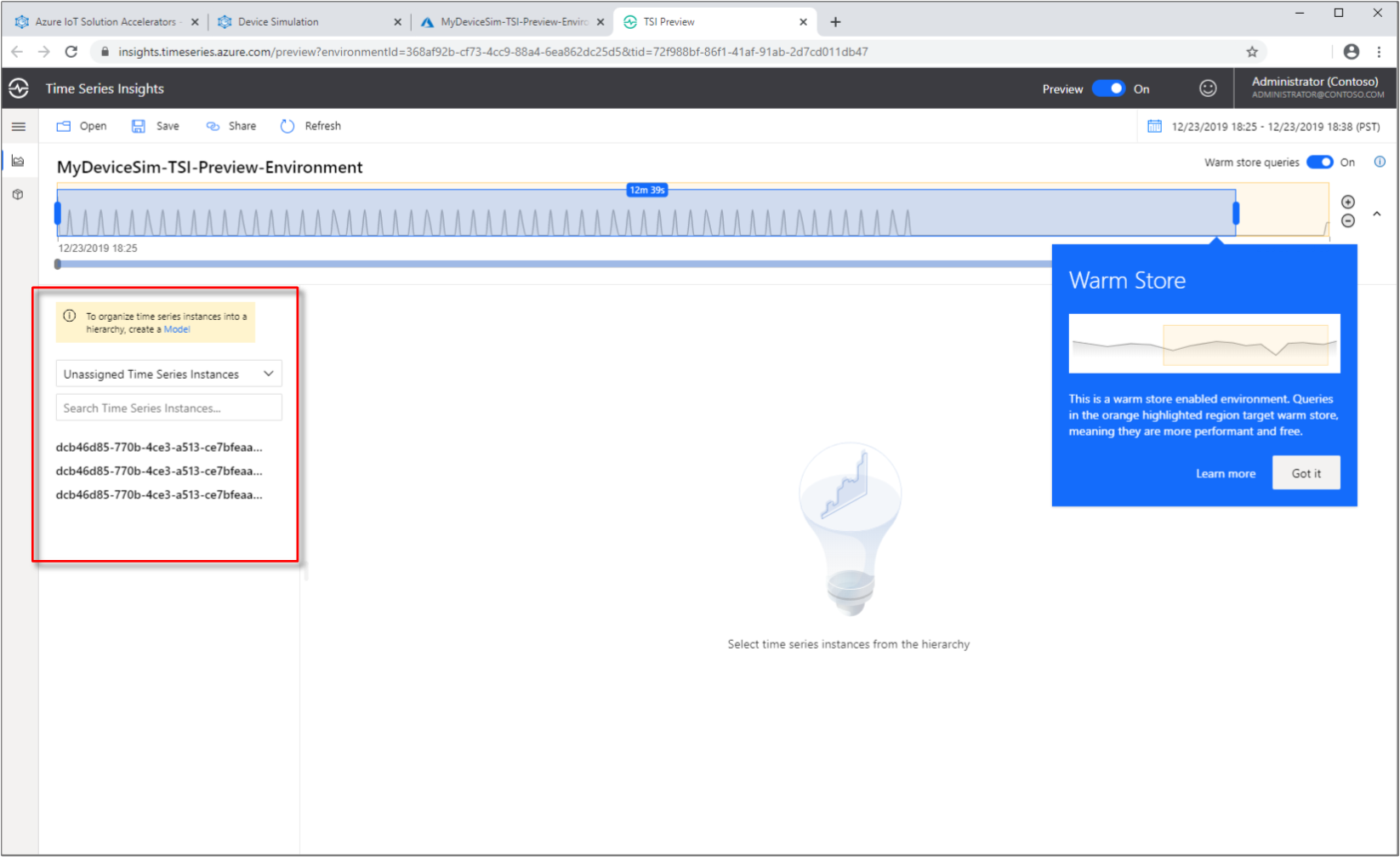This screenshot has height=857, width=1400.
Task: Collapse the timeline availability chart
Action: (1377, 214)
